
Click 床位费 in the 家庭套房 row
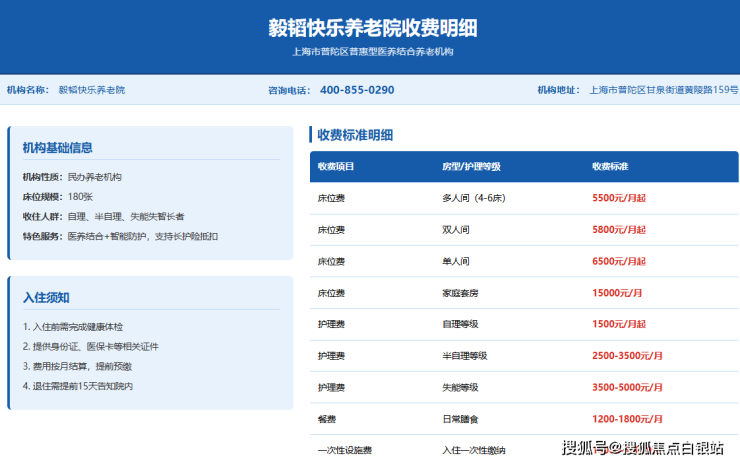coord(331,293)
